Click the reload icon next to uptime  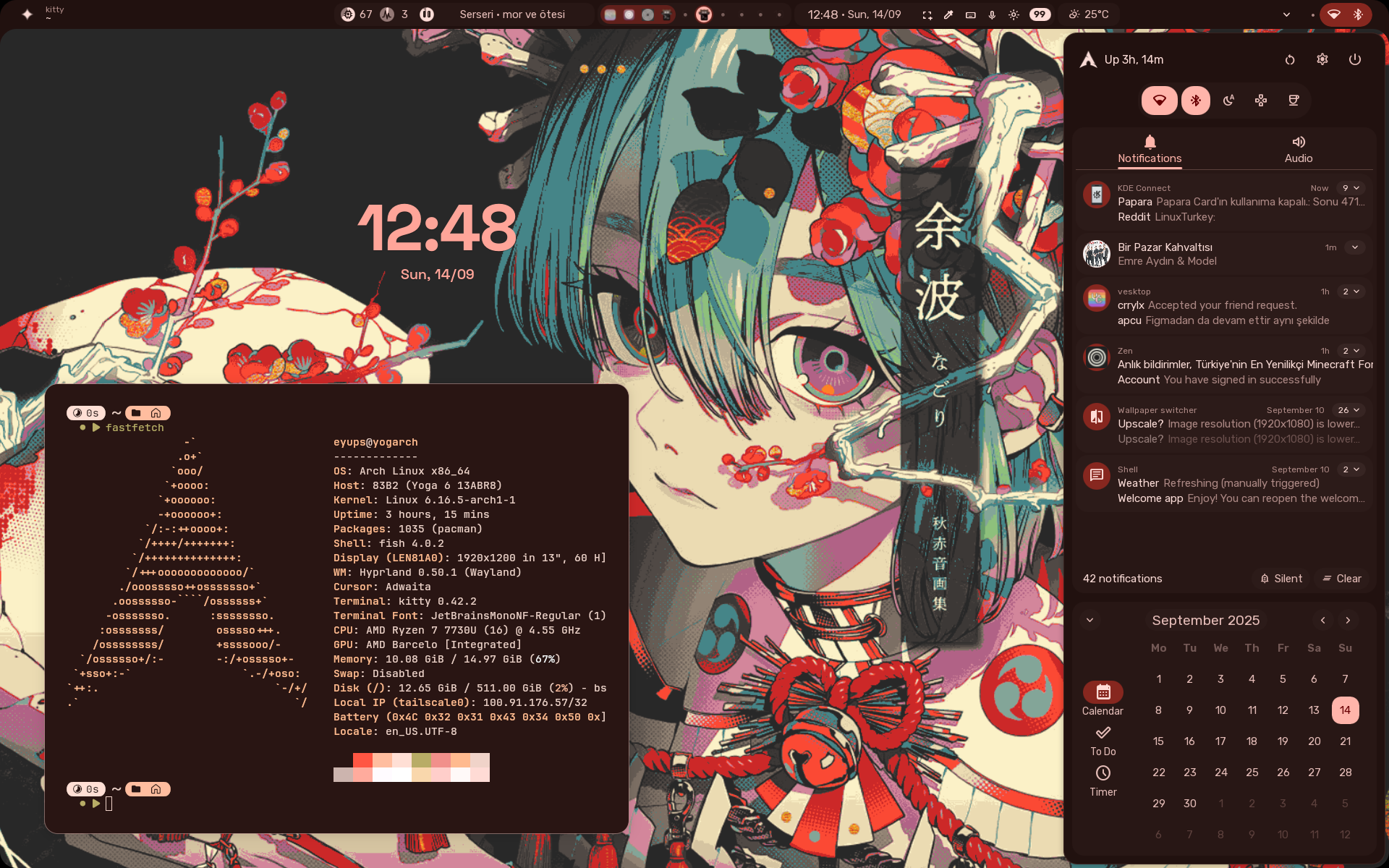pos(1289,60)
